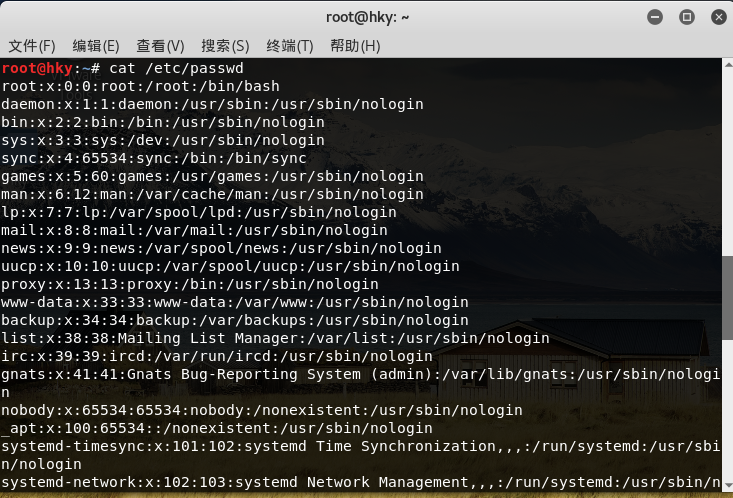Click the nobody:x:65534 line
This screenshot has height=498, width=733.
tap(262, 410)
